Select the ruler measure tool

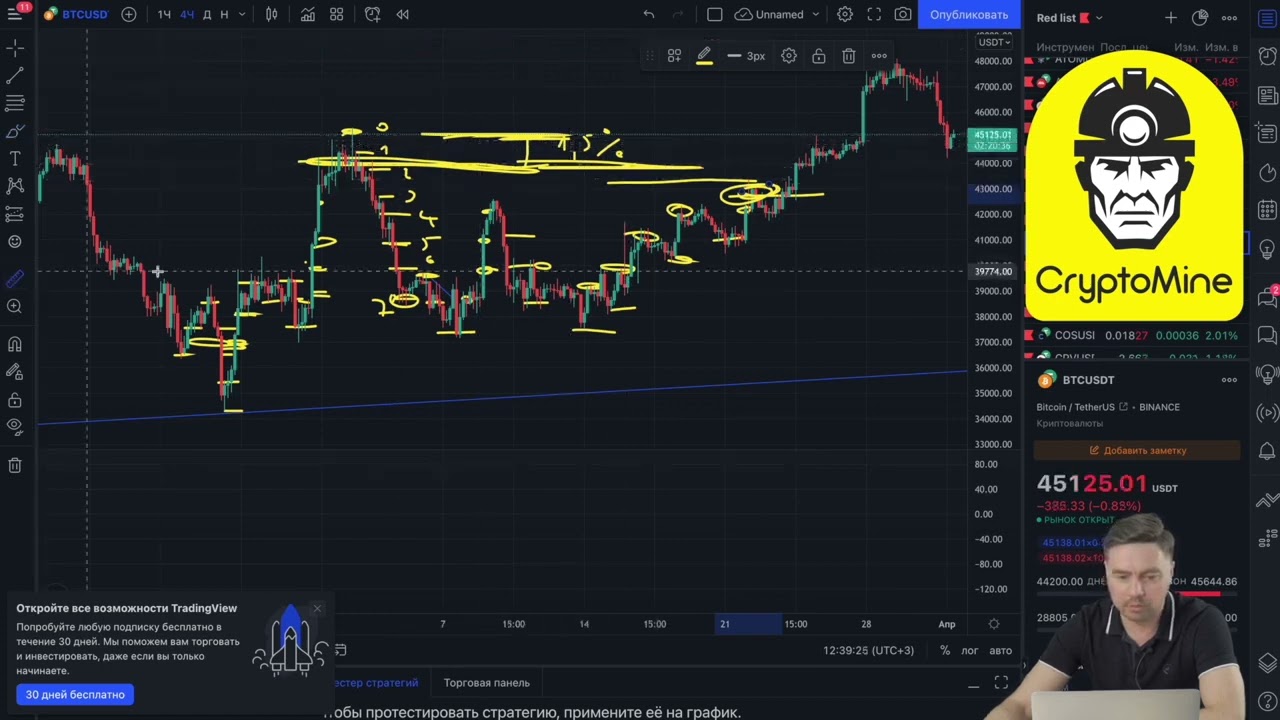tap(15, 278)
